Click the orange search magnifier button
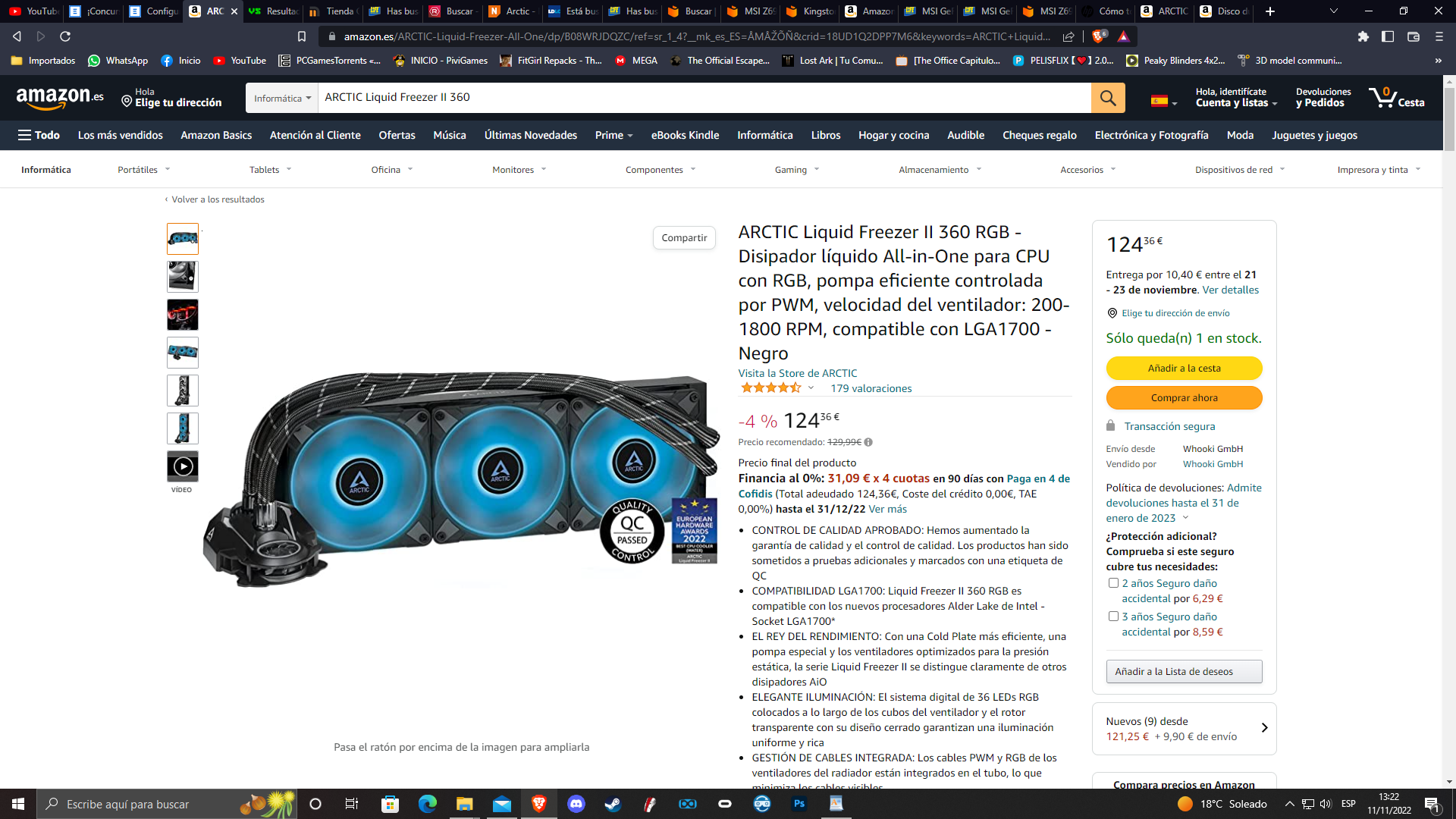 click(x=1107, y=98)
